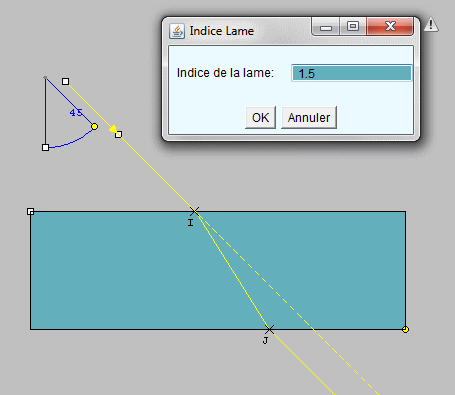
Task: Click the top-left corner handle of slab
Action: 30,211
